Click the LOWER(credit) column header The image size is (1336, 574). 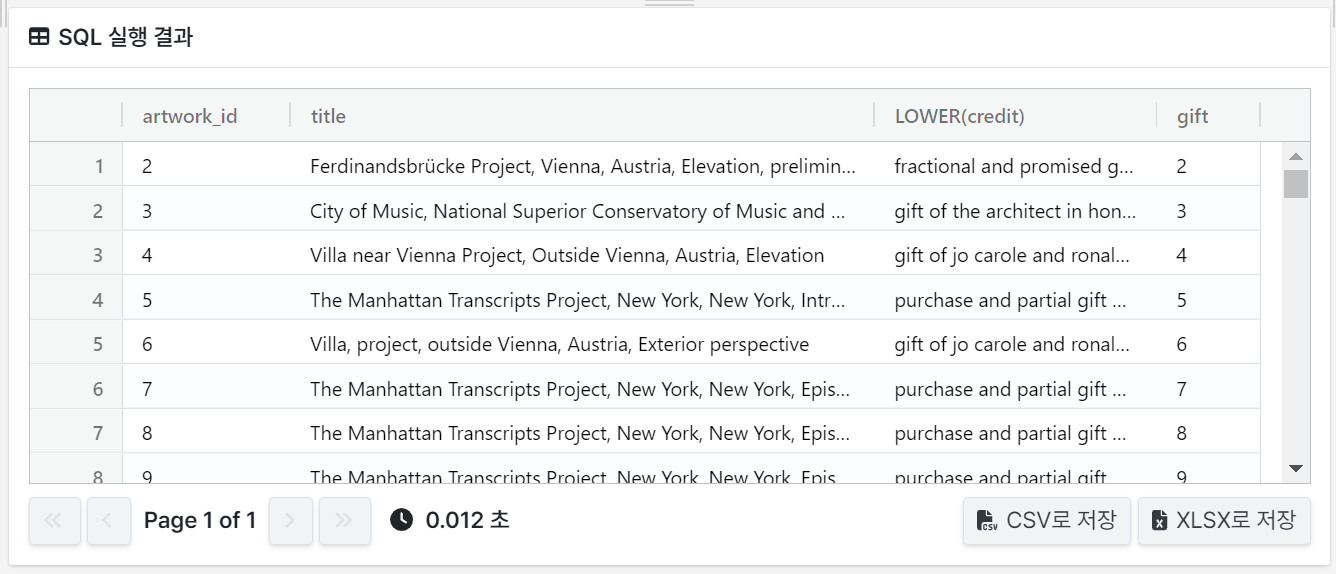pyautogui.click(x=959, y=116)
